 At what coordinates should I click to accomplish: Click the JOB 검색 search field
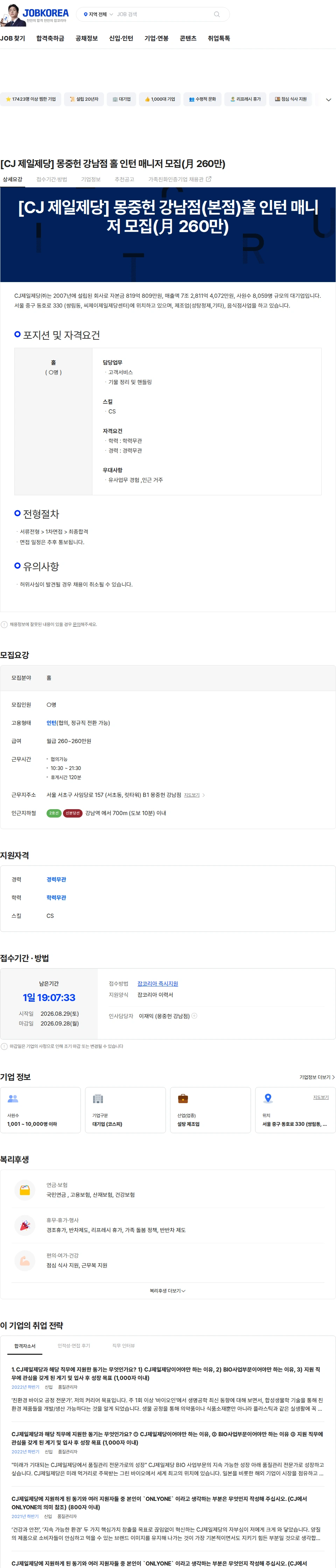[162, 14]
